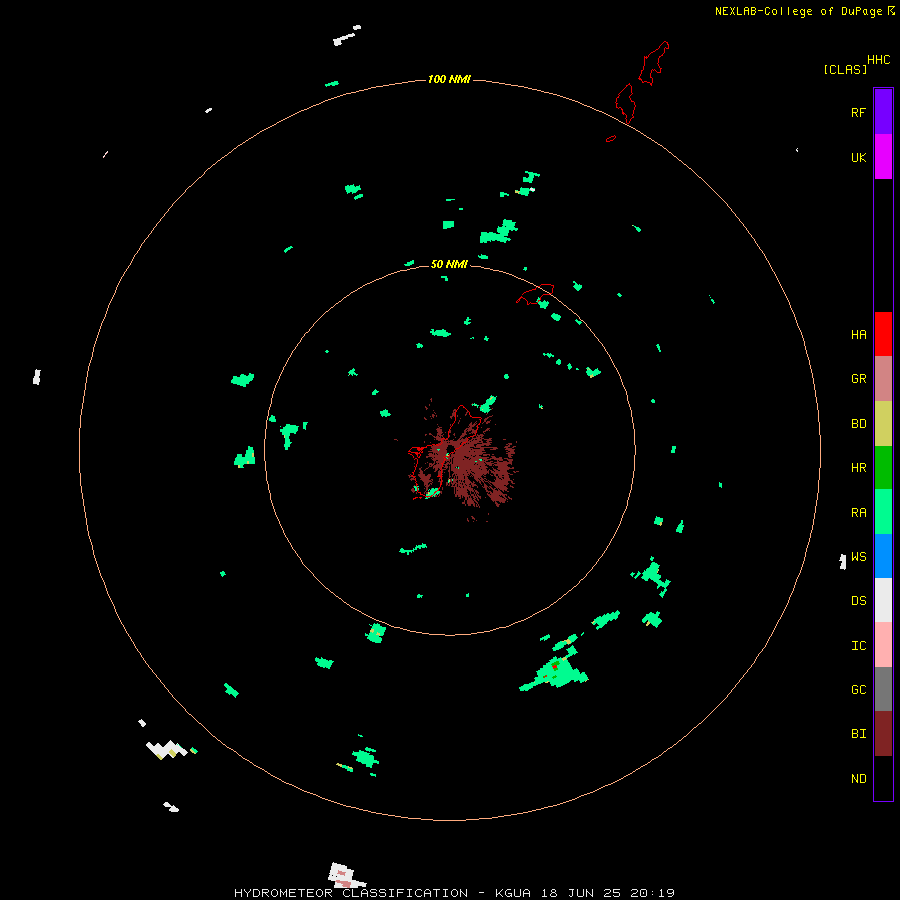This screenshot has height=900, width=900.
Task: Select the GR legend color block
Action: [883, 378]
